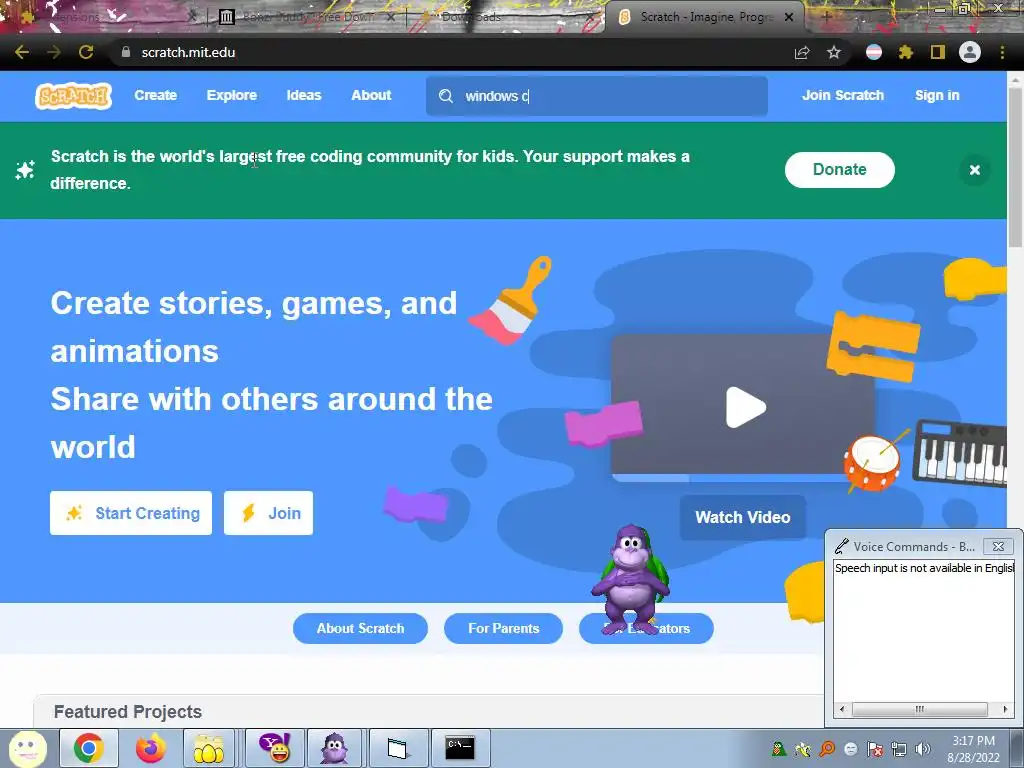Click Join Scratch in the navbar
The image size is (1024, 768).
[842, 95]
